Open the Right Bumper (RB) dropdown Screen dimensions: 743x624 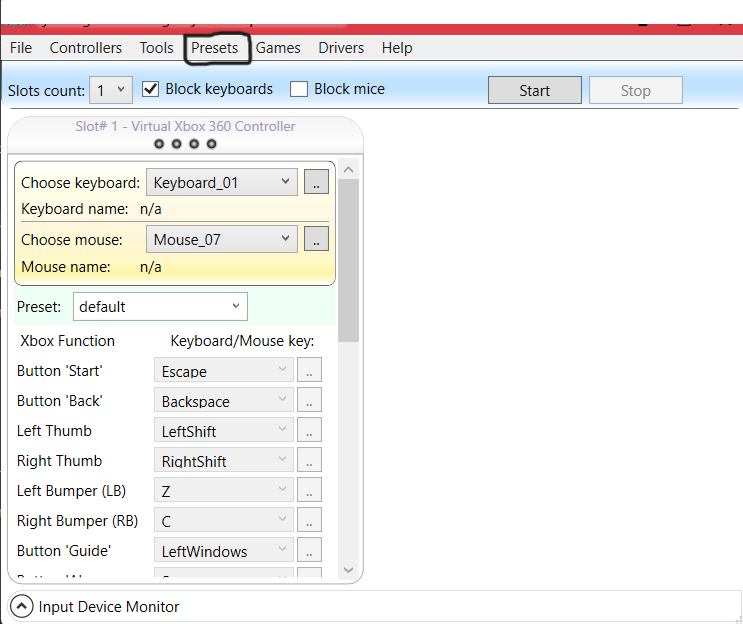point(224,520)
